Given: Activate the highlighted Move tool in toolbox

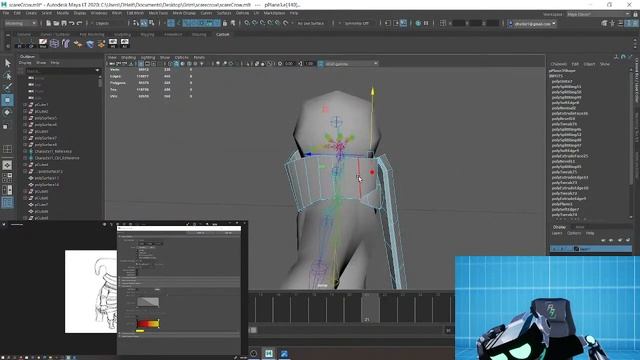Looking at the screenshot, I should [x=7, y=100].
